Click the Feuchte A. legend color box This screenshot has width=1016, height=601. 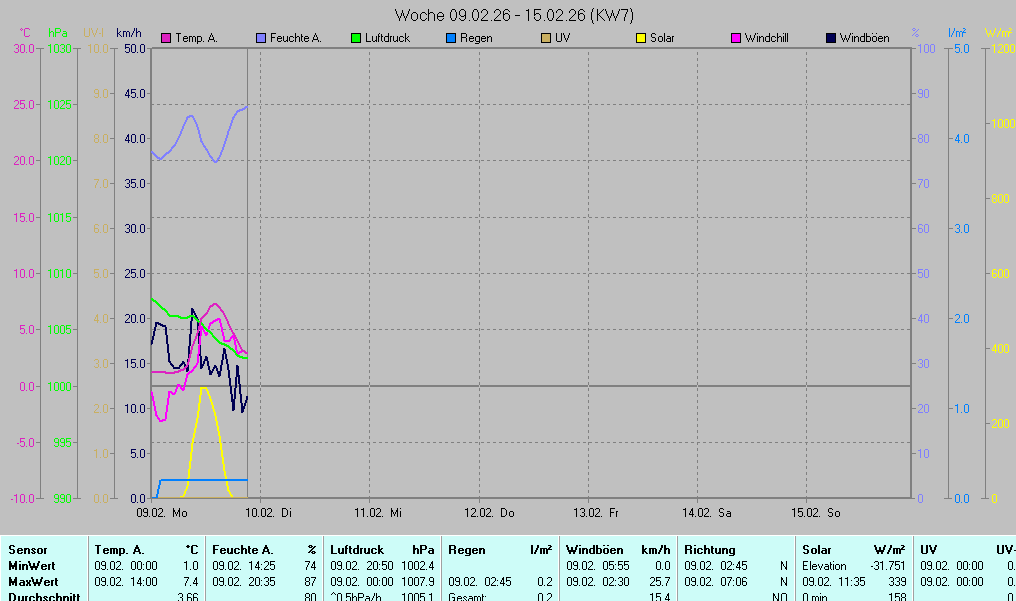pos(262,38)
